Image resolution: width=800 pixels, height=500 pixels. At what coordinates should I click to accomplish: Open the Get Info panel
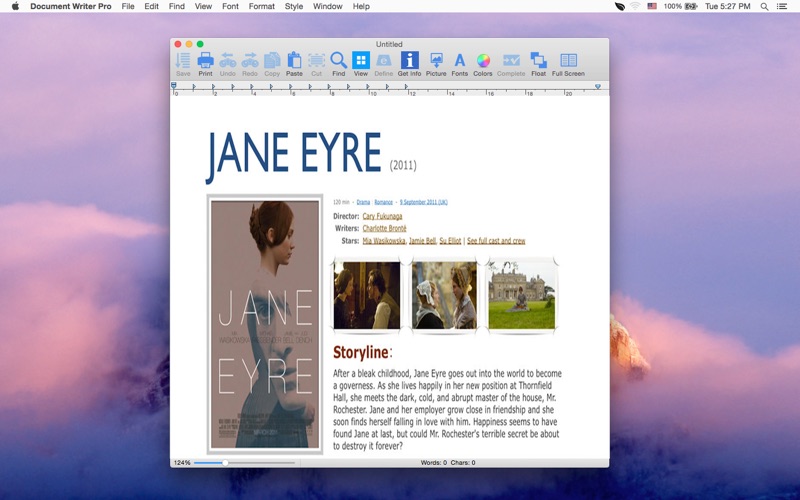click(x=409, y=64)
